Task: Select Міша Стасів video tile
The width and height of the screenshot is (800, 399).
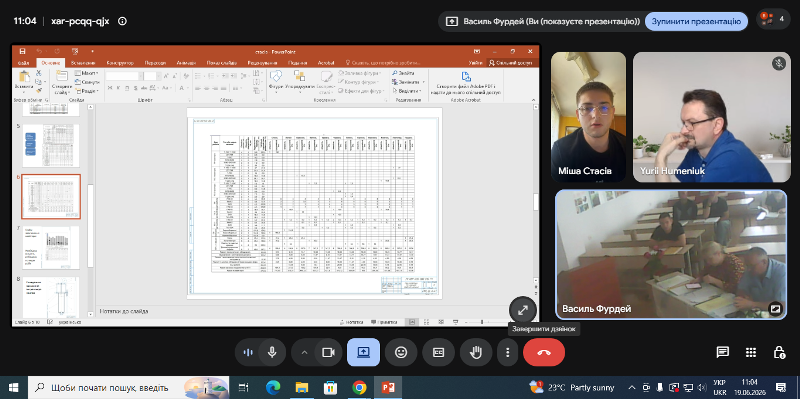Action: [588, 117]
